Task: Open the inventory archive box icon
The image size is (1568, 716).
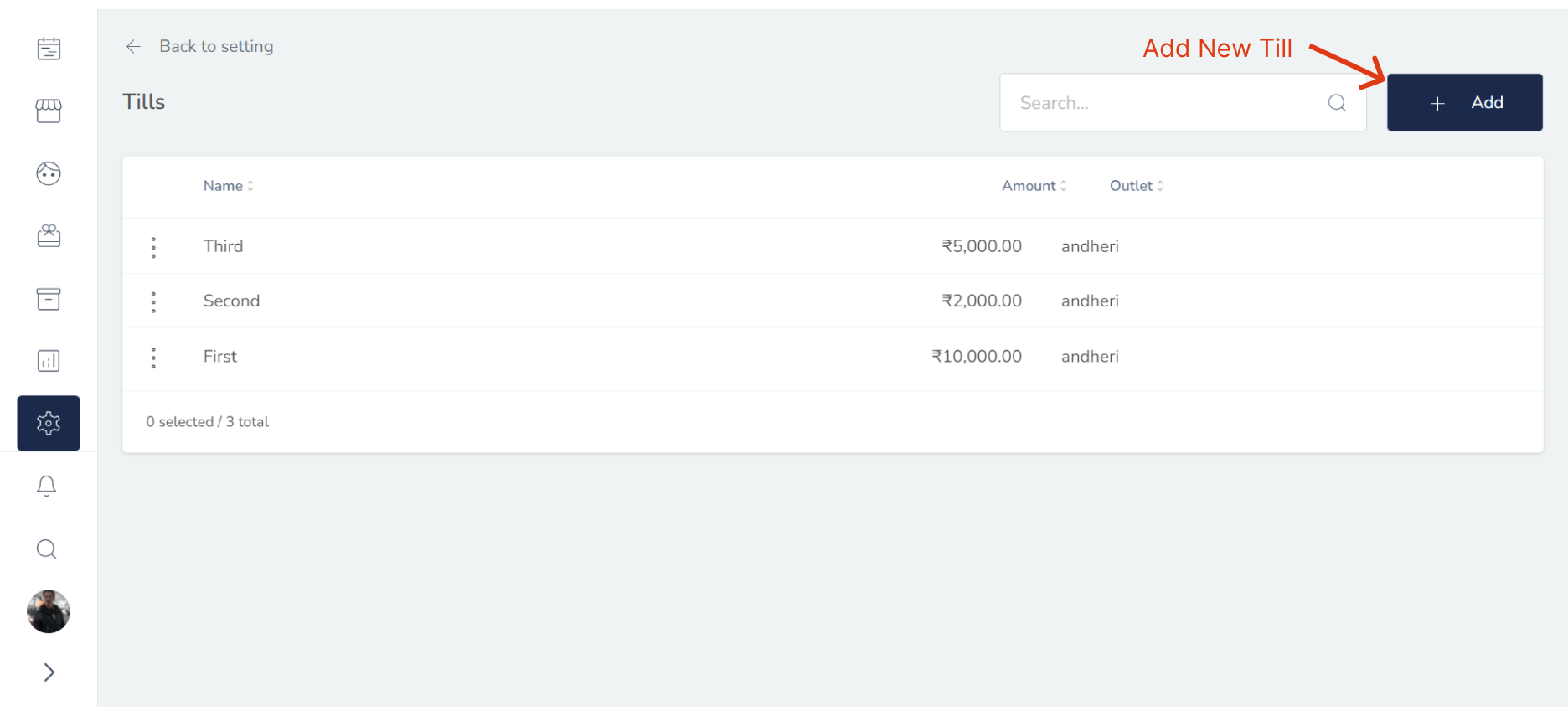Action: [x=49, y=299]
